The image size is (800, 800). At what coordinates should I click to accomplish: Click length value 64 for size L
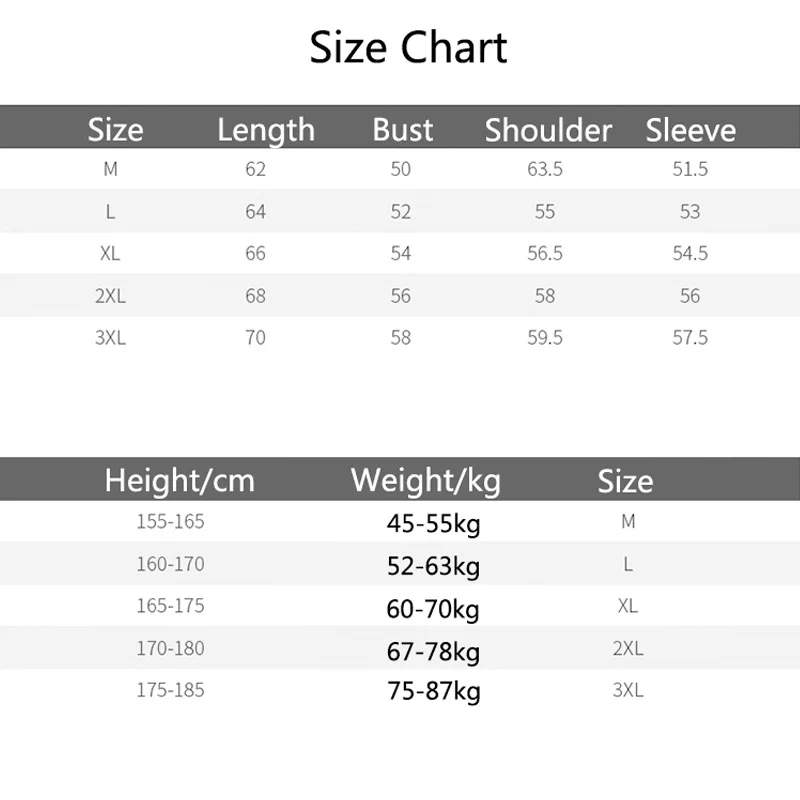(255, 212)
